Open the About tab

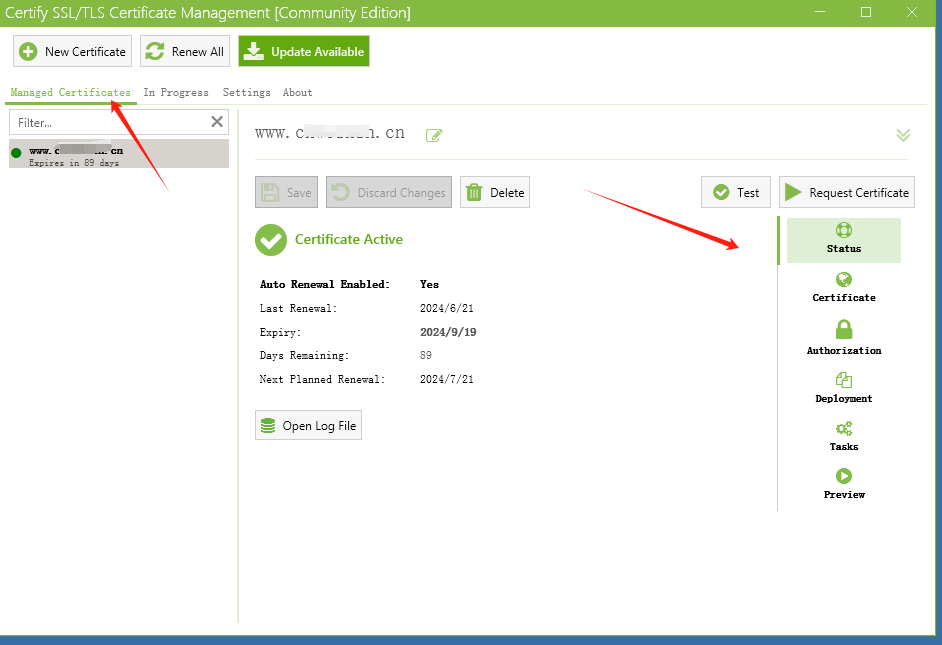(297, 92)
